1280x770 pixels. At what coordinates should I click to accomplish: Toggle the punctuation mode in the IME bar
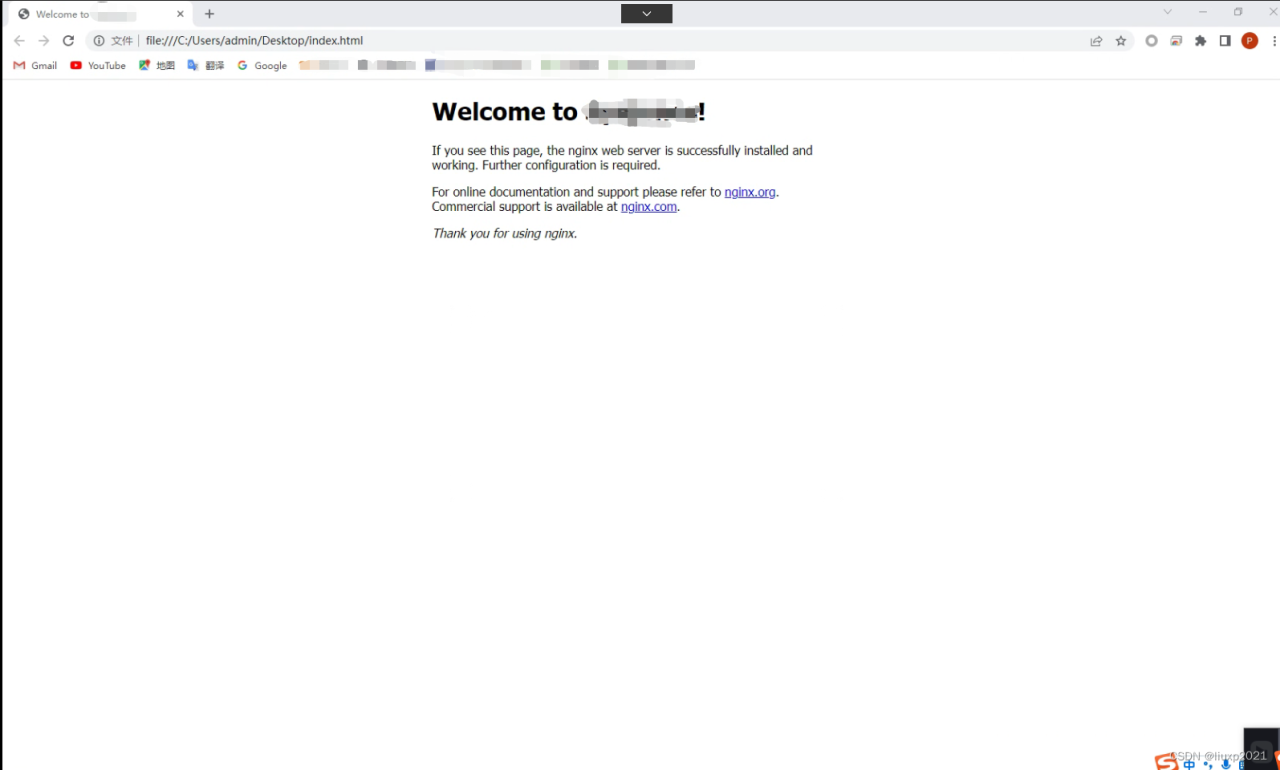pyautogui.click(x=1208, y=764)
